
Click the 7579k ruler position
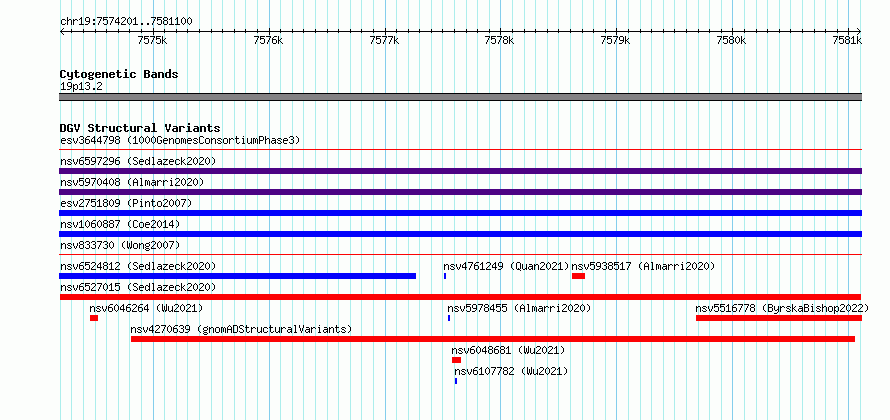pyautogui.click(x=616, y=40)
